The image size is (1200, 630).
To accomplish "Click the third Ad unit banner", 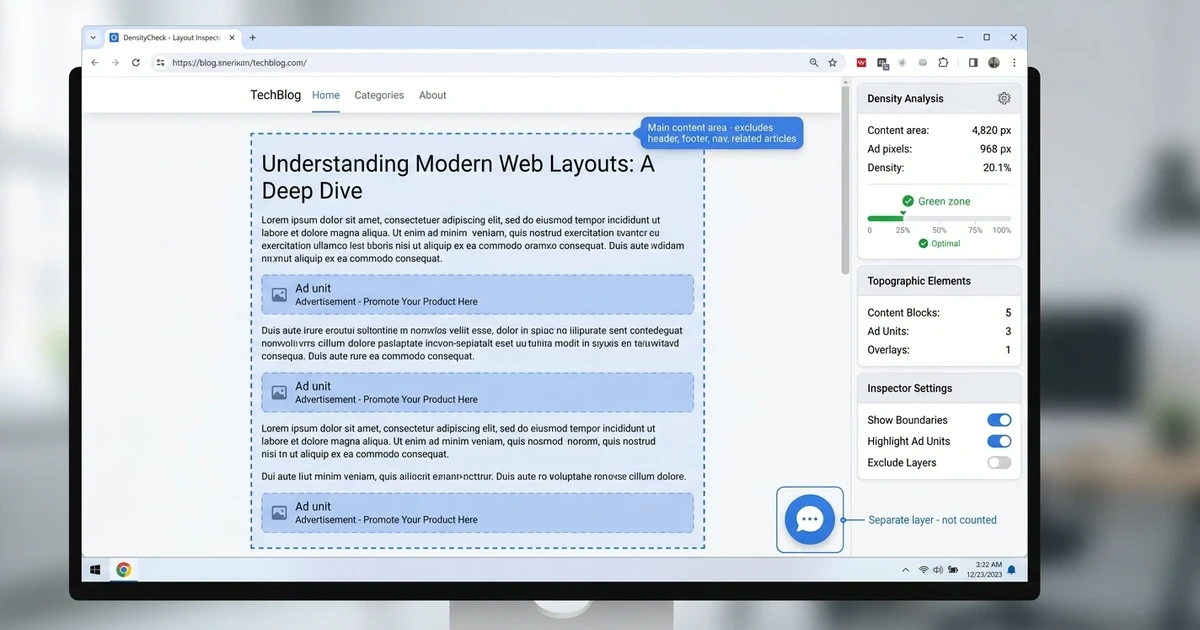I will pyautogui.click(x=477, y=513).
